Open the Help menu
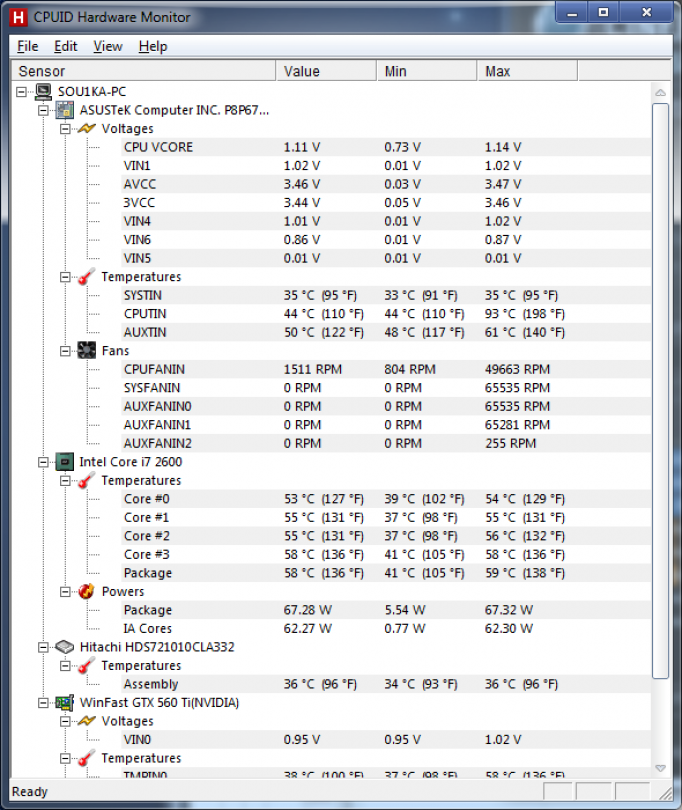 pyautogui.click(x=153, y=46)
